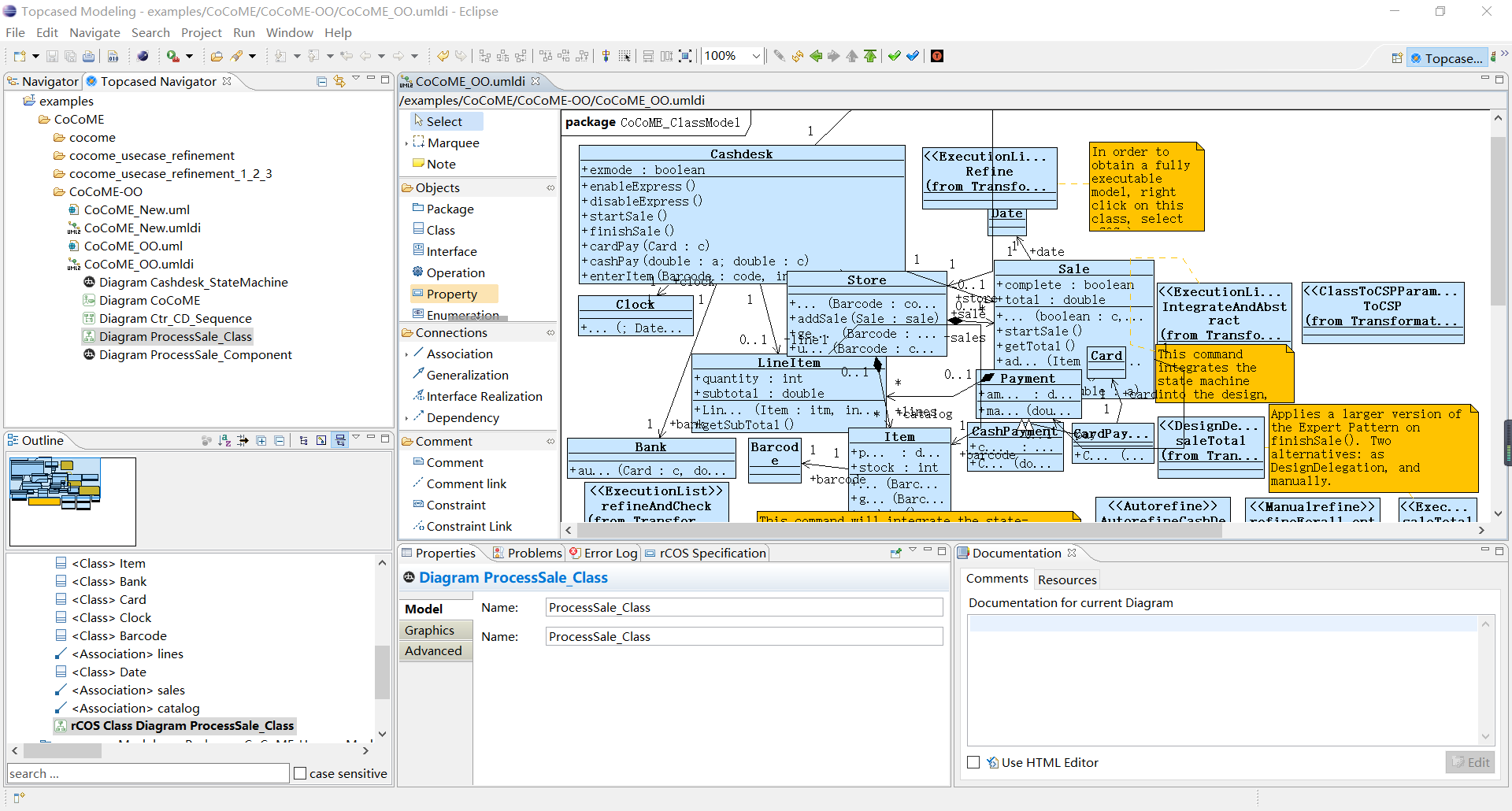1512x811 pixels.
Task: Open the Graphics properties section
Action: point(435,630)
